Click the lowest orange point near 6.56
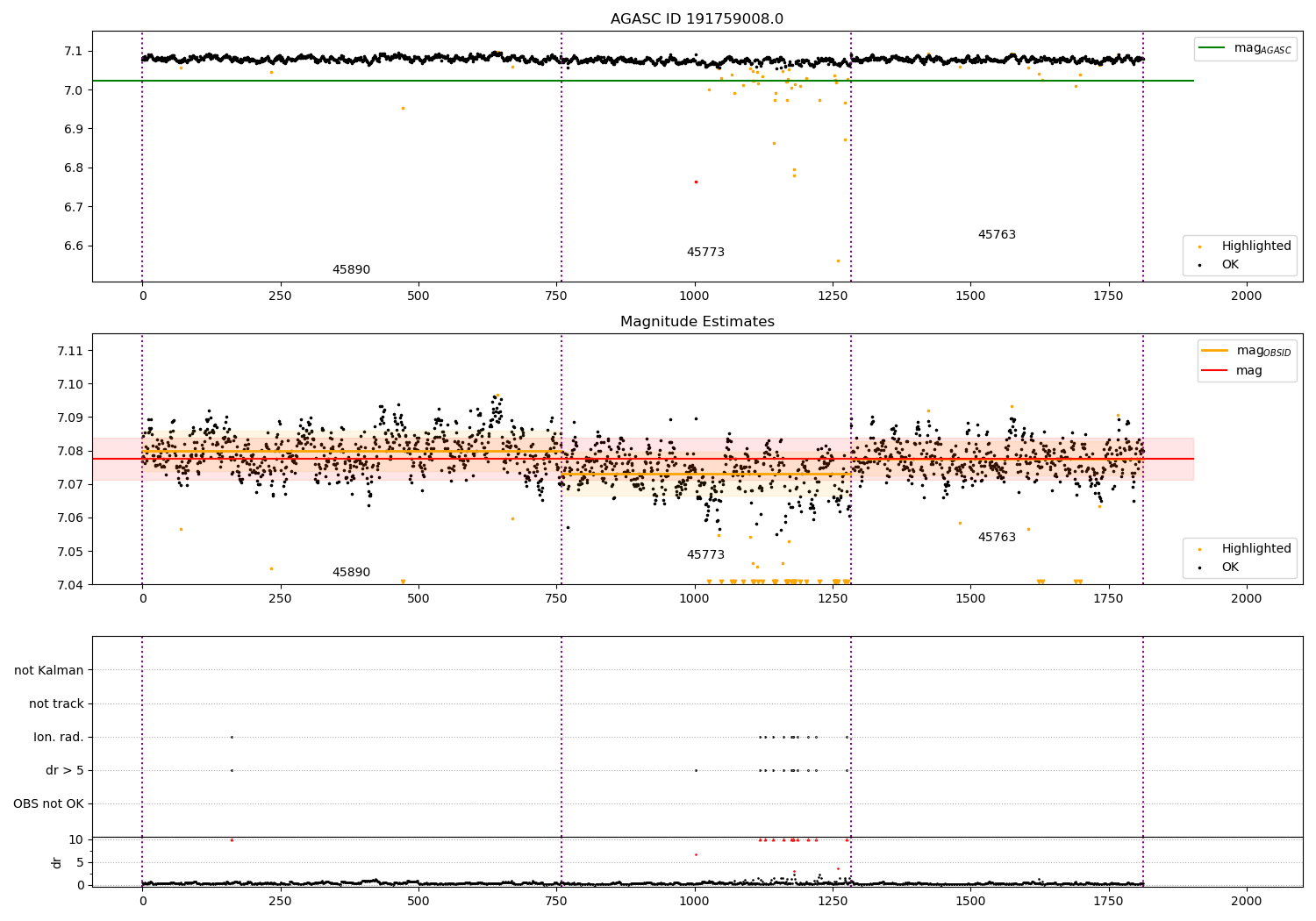 click(837, 261)
